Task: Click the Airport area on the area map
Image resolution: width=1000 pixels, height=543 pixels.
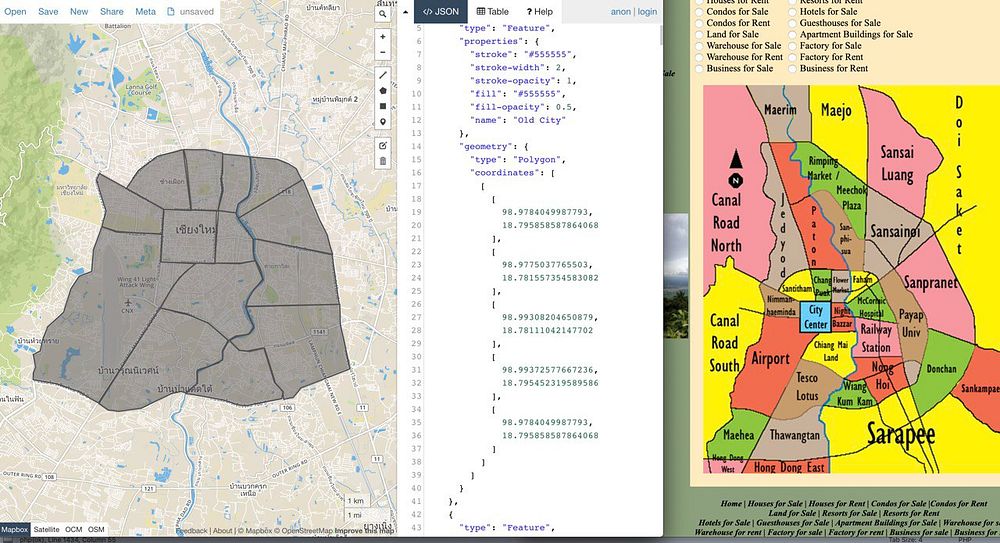Action: (x=770, y=358)
